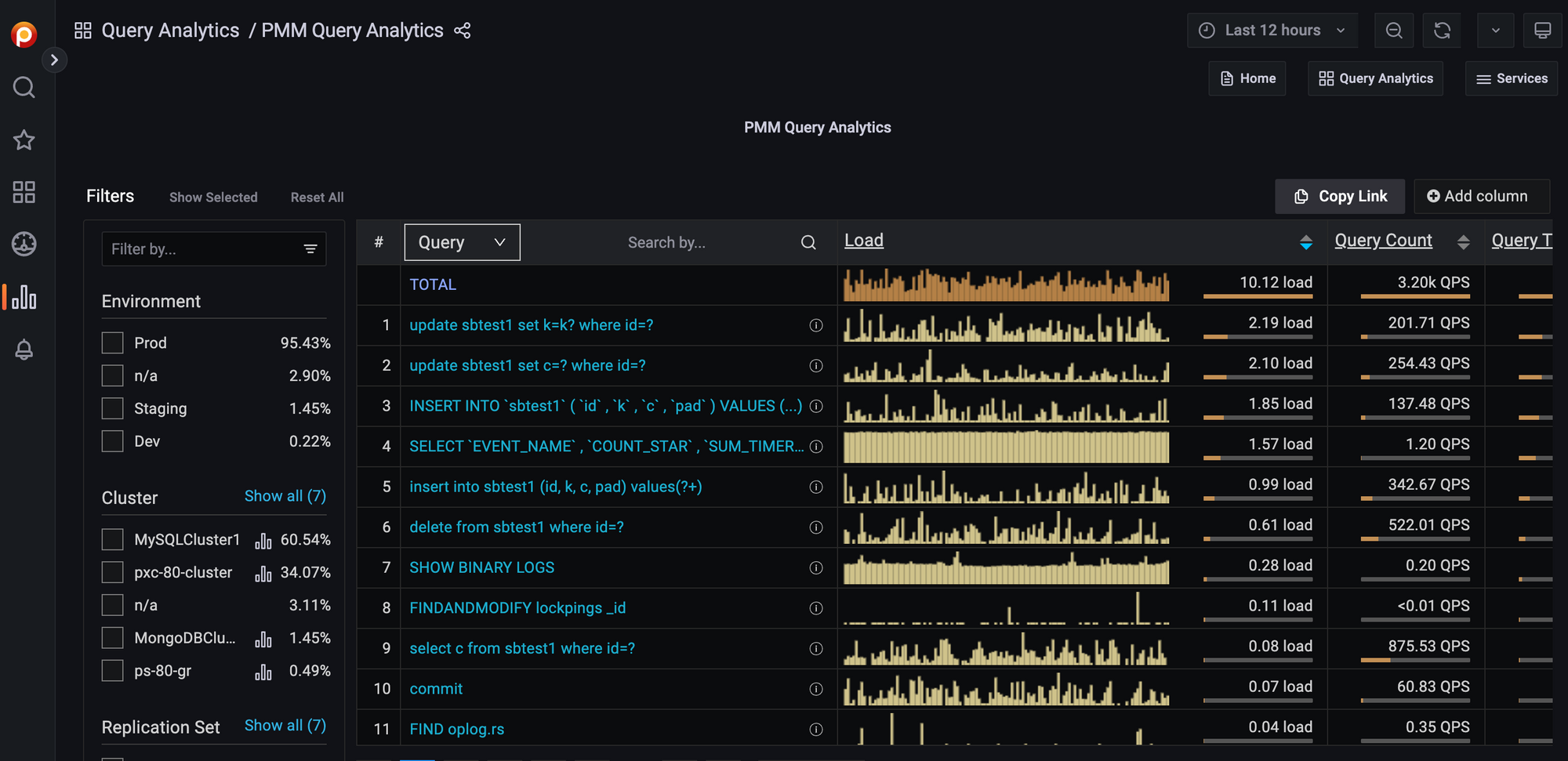Expand Cluster list with Show all (7)

[285, 496]
